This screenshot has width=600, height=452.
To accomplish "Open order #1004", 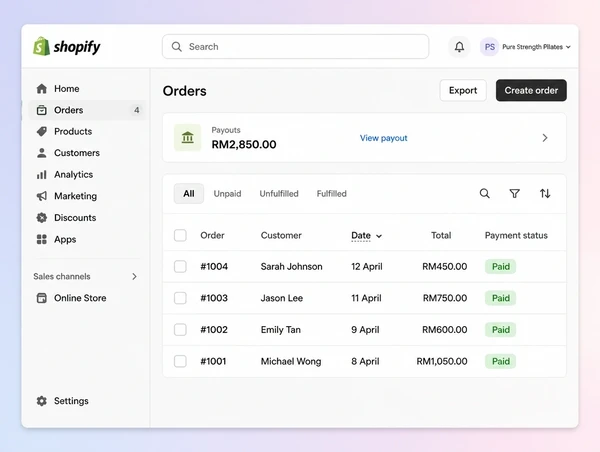I will 214,266.
